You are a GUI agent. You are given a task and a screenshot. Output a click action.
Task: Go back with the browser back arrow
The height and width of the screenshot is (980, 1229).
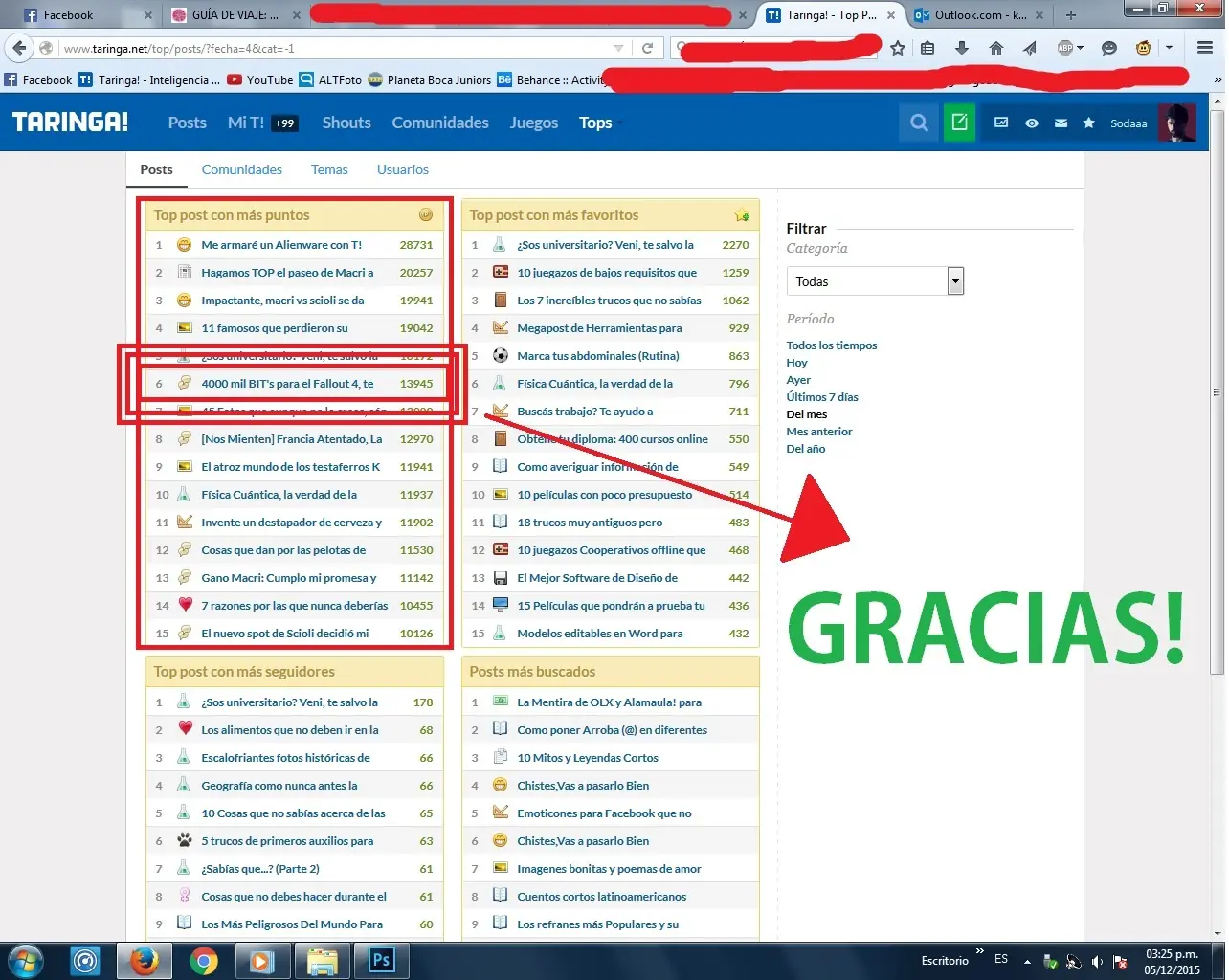click(19, 48)
